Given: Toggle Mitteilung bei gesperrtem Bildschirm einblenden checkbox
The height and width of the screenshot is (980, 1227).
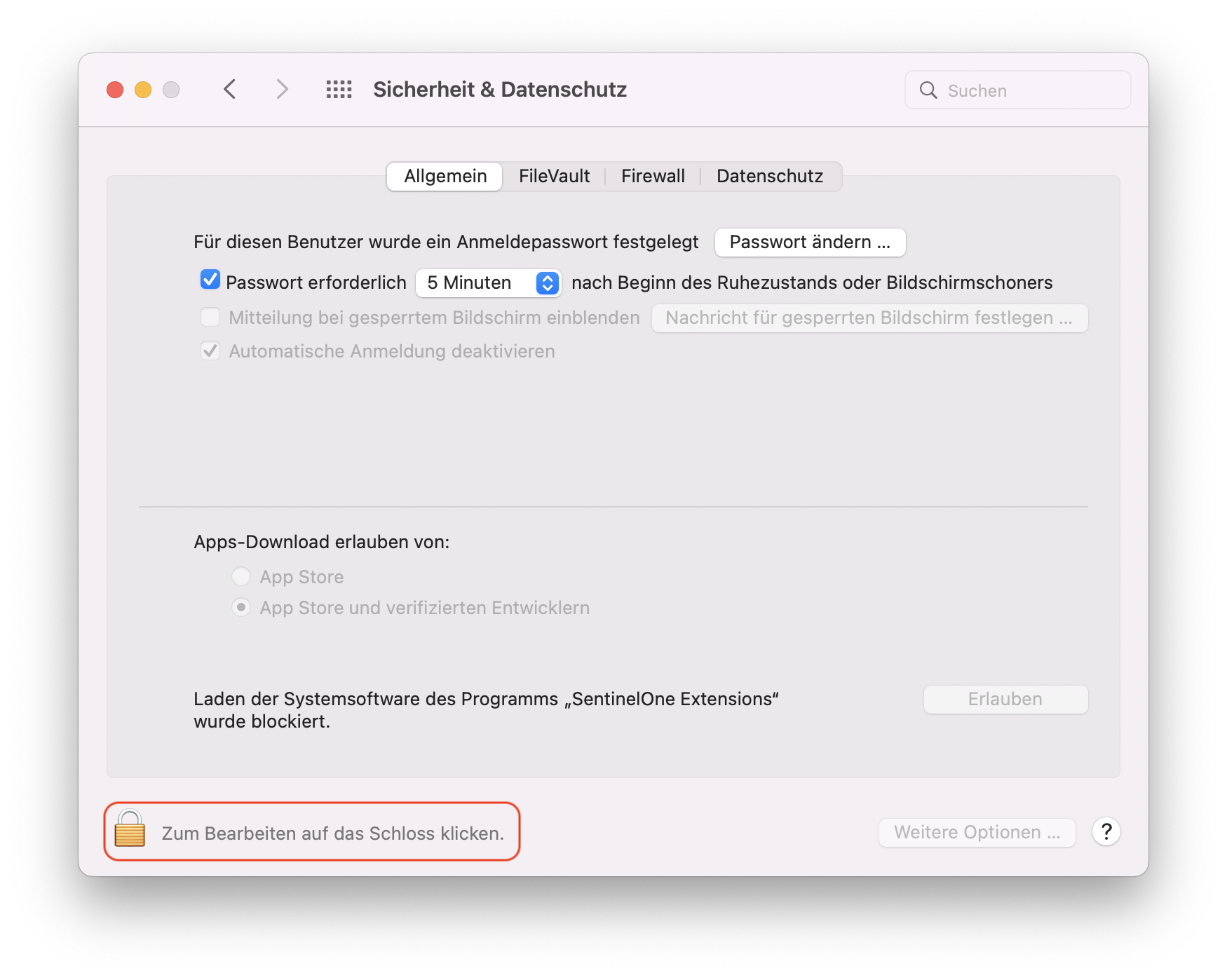Looking at the screenshot, I should pos(210,318).
